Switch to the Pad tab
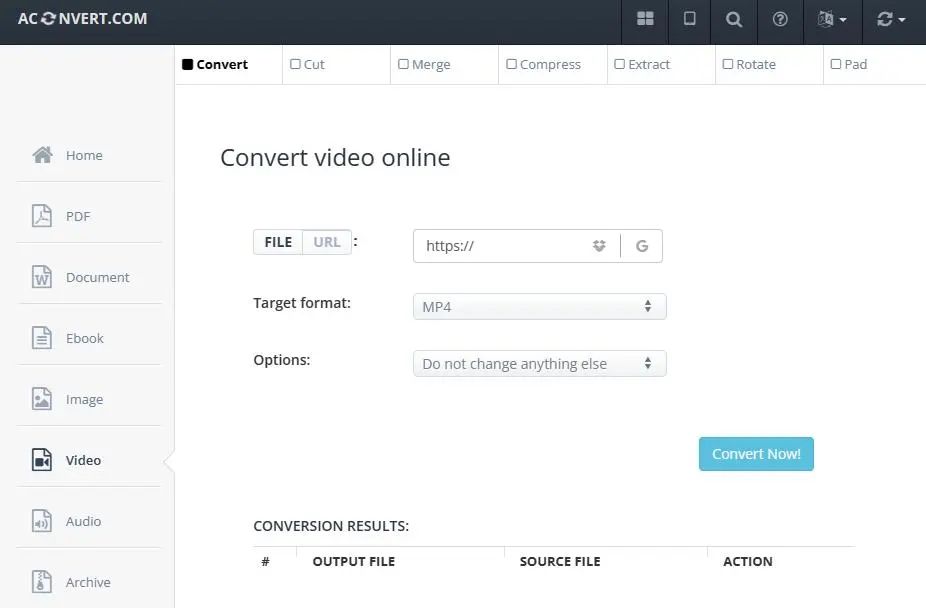Viewport: 926px width, 608px height. 874,64
